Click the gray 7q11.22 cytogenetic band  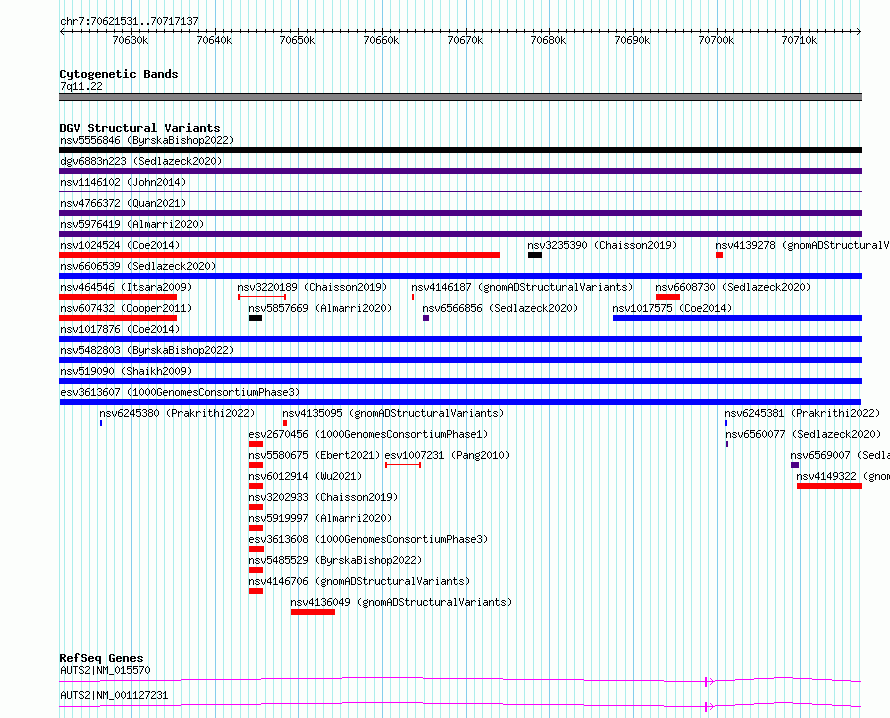pyautogui.click(x=460, y=97)
